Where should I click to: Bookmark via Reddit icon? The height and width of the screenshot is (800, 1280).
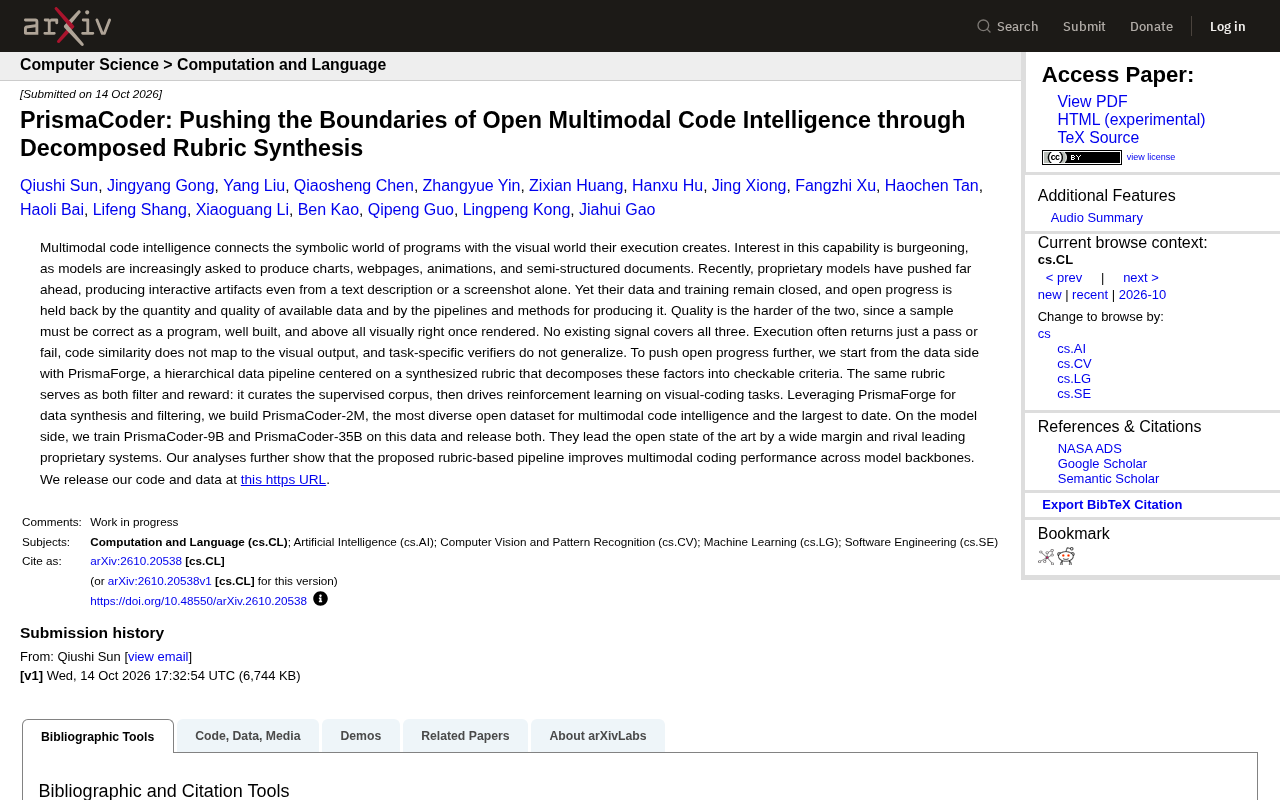[1066, 556]
